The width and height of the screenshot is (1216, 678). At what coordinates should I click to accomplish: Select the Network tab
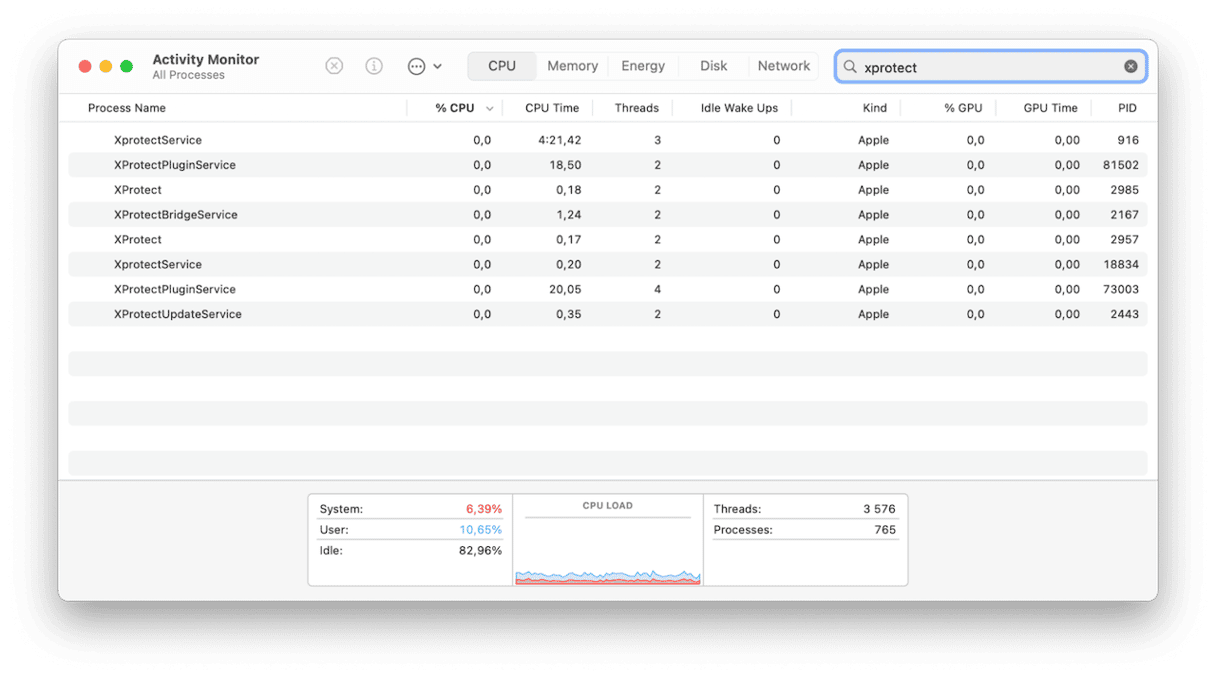(783, 66)
